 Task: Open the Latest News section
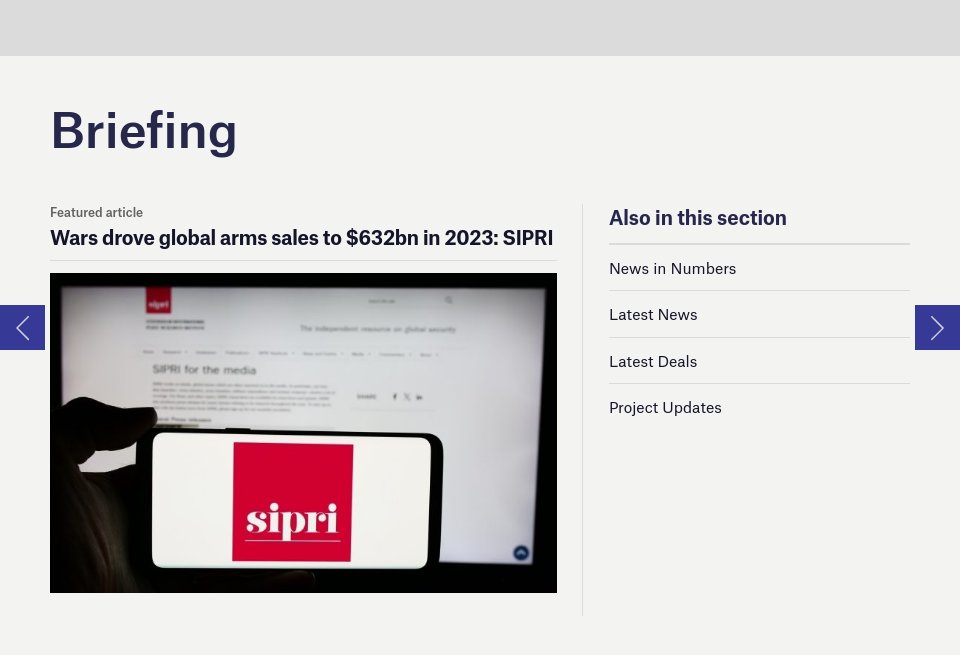pos(653,314)
